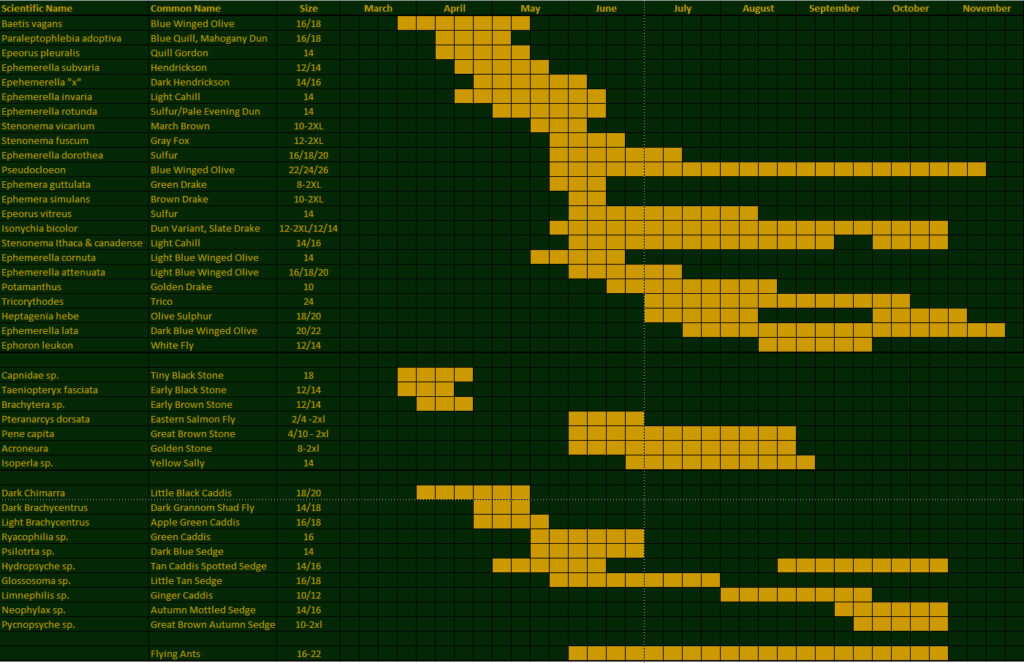The height and width of the screenshot is (663, 1024).
Task: Select the "November" month header
Action: tap(986, 8)
